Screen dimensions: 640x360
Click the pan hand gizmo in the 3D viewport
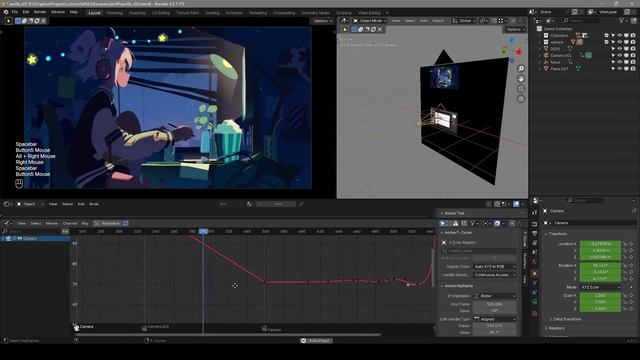click(x=521, y=79)
